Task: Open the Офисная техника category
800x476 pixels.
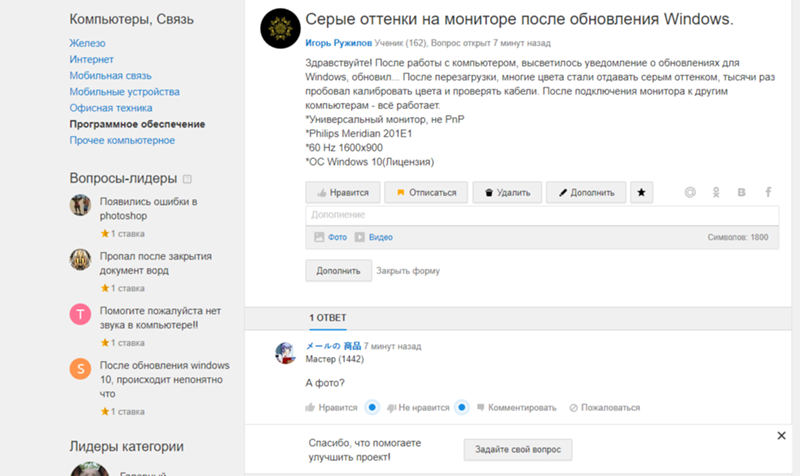Action: (x=111, y=108)
